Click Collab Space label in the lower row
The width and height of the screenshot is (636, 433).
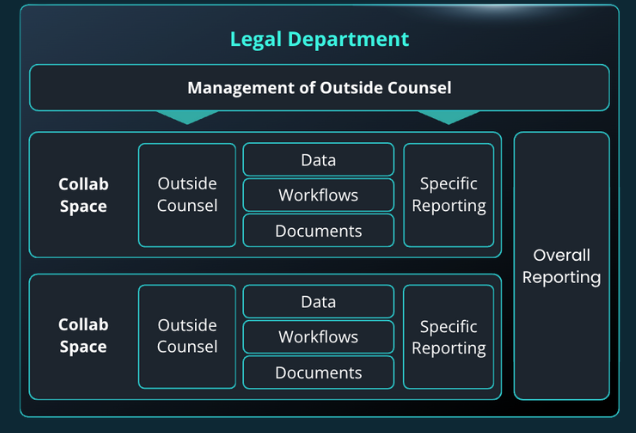84,336
